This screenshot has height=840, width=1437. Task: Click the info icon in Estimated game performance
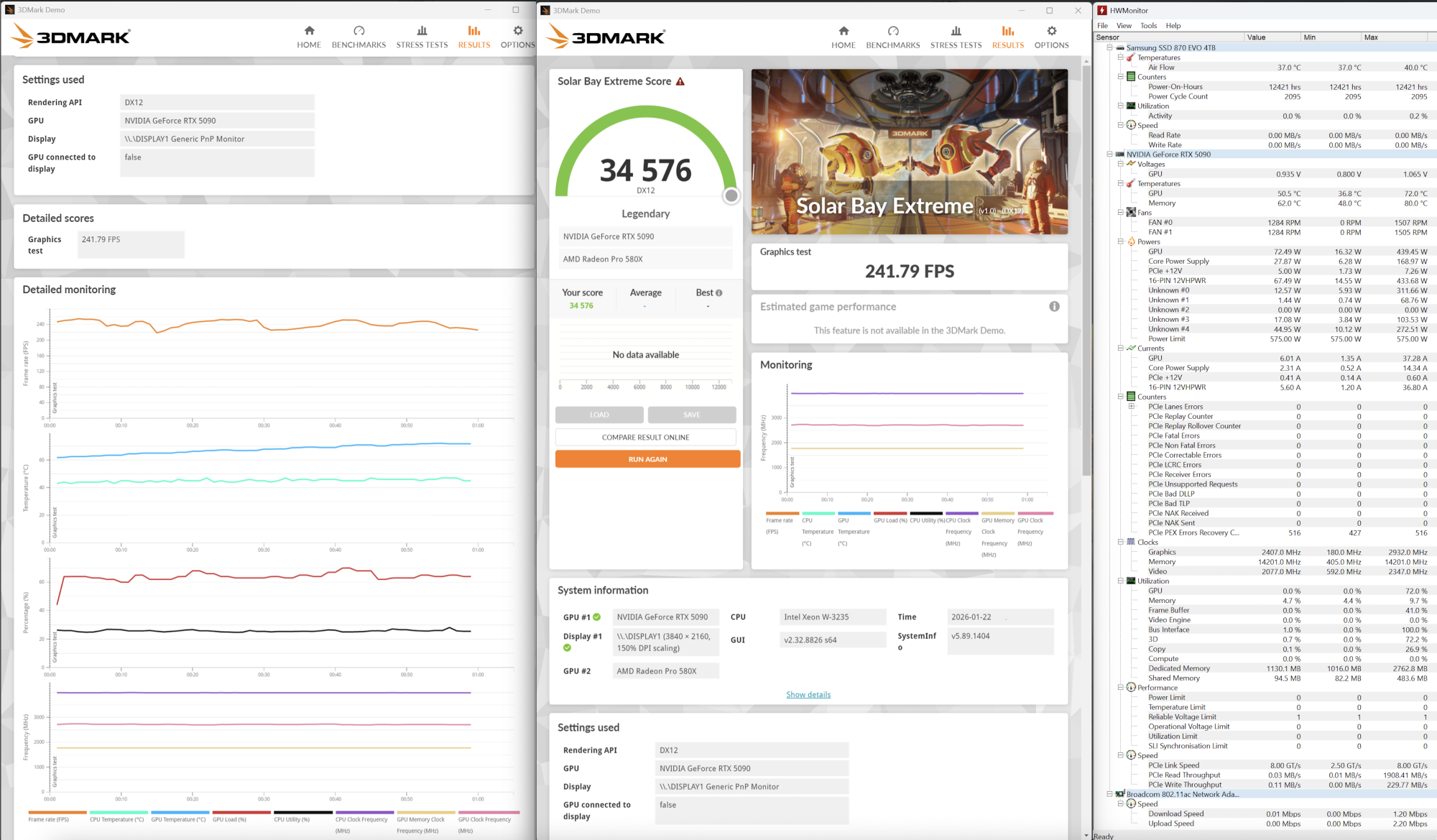tap(1054, 307)
